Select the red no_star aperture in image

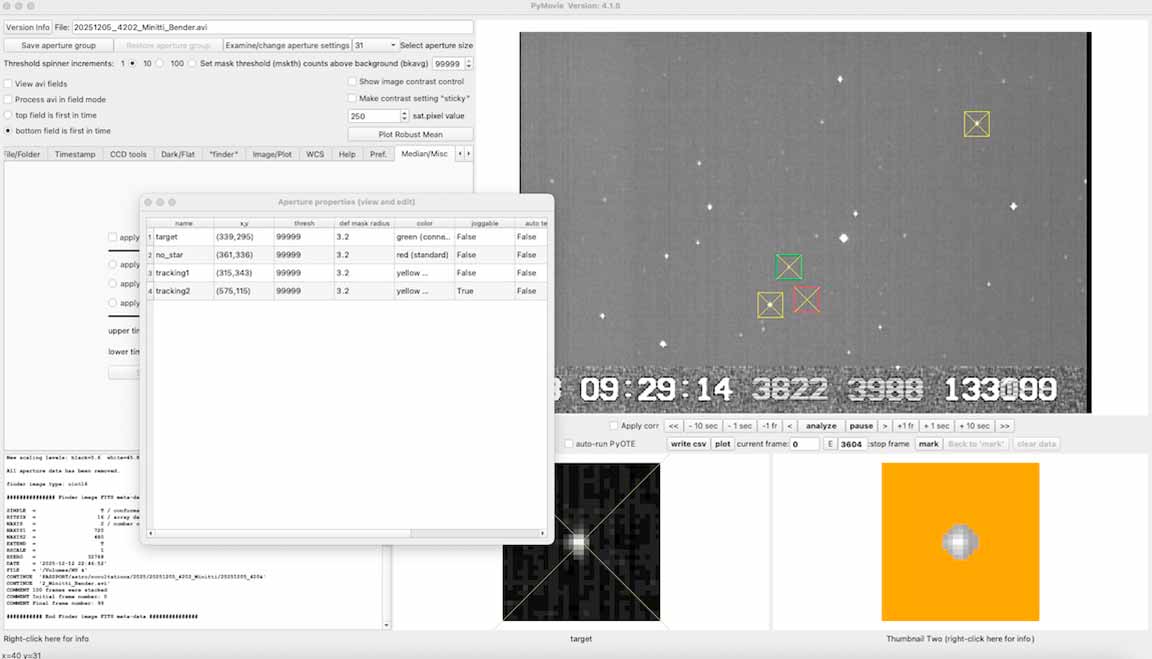[807, 299]
